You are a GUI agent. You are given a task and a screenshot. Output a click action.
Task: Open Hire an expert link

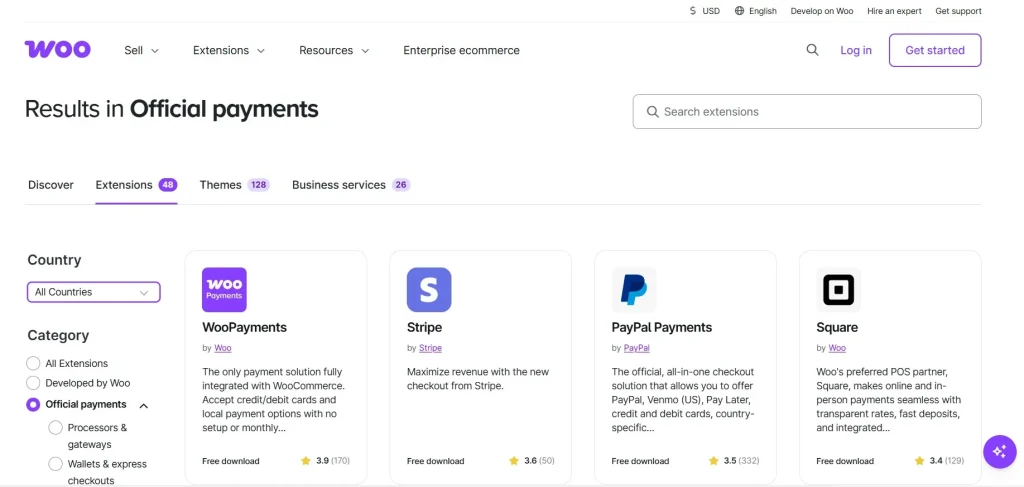tap(894, 11)
